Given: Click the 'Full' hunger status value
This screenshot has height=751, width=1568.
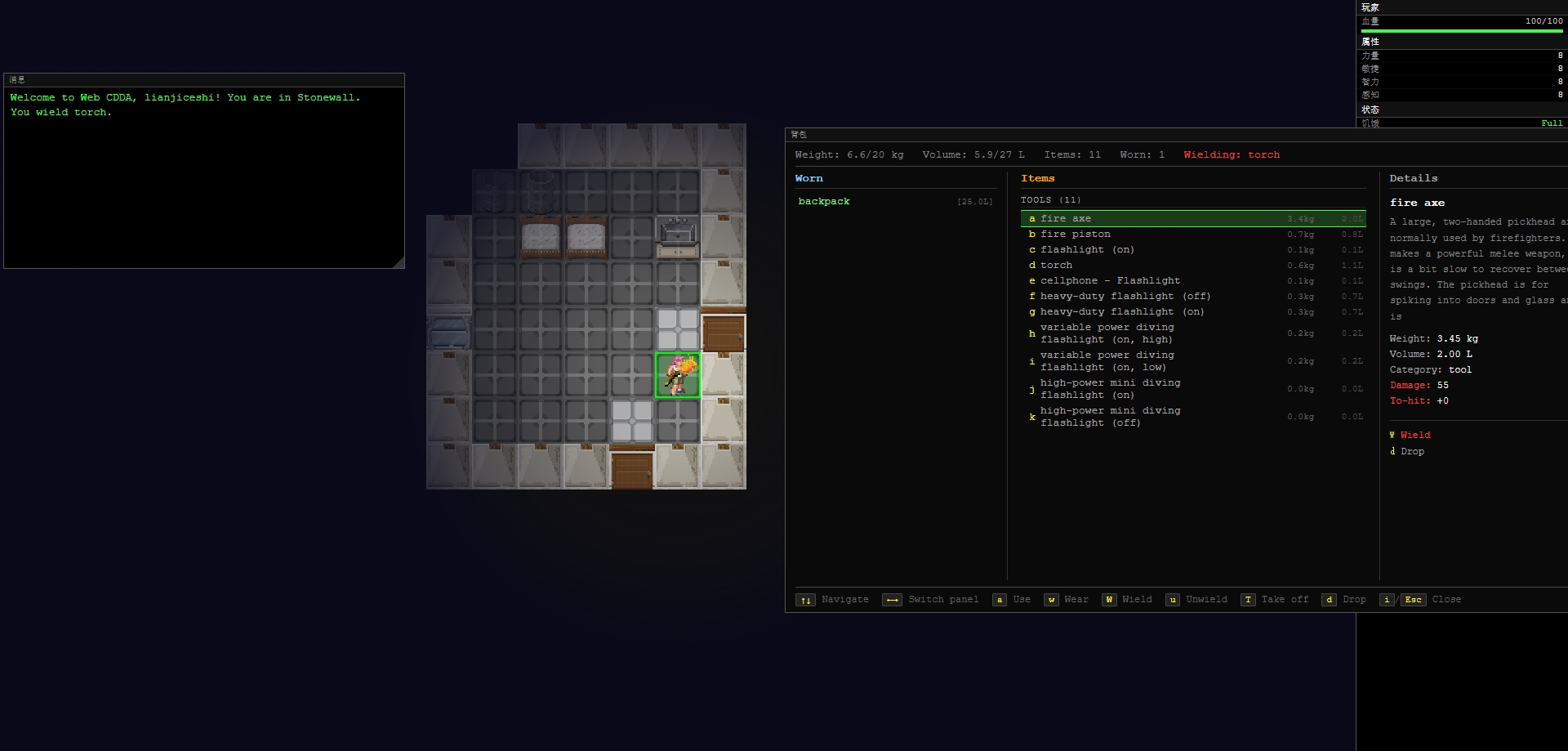Looking at the screenshot, I should click(1552, 123).
